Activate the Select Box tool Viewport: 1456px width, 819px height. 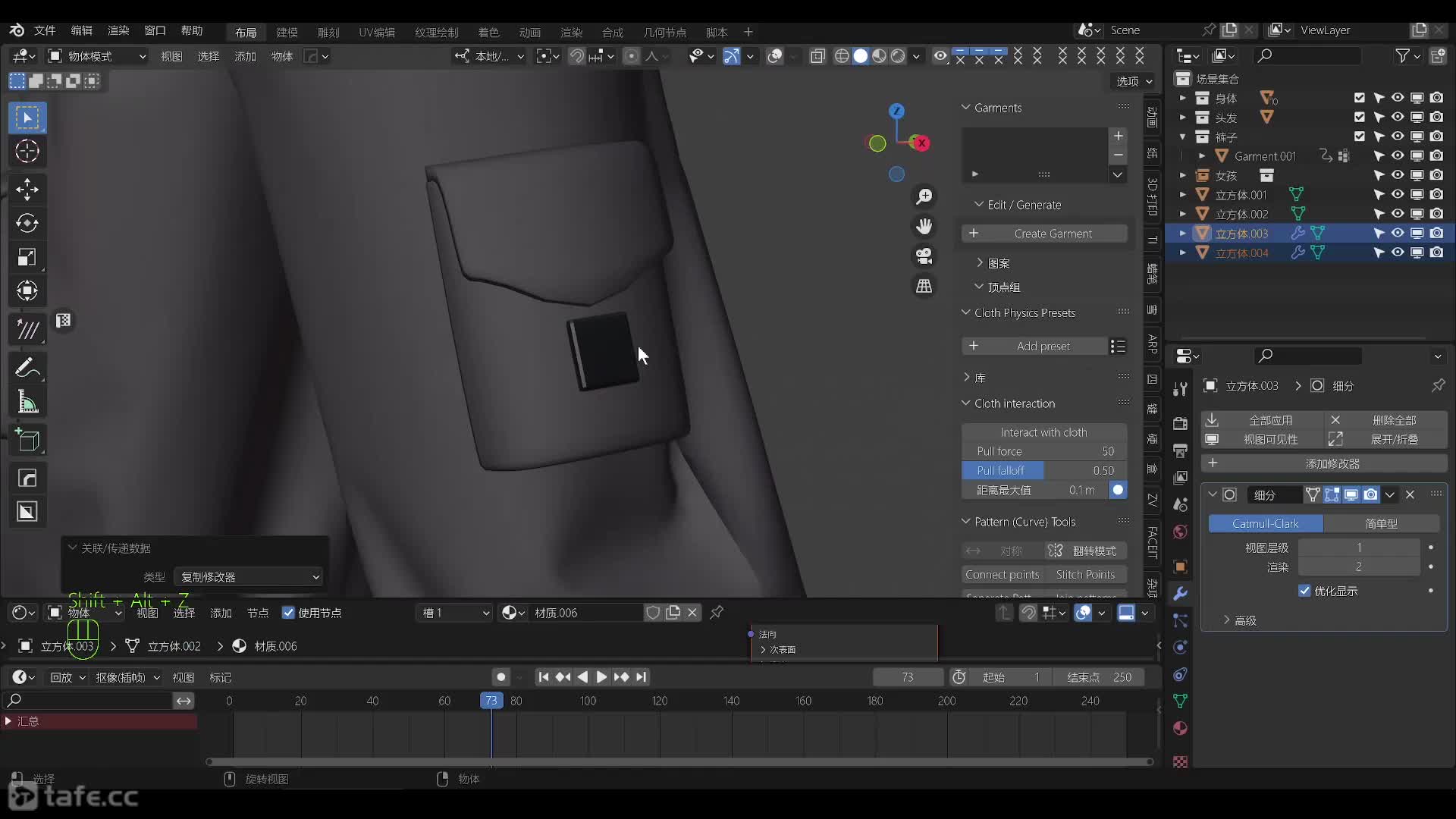(27, 118)
